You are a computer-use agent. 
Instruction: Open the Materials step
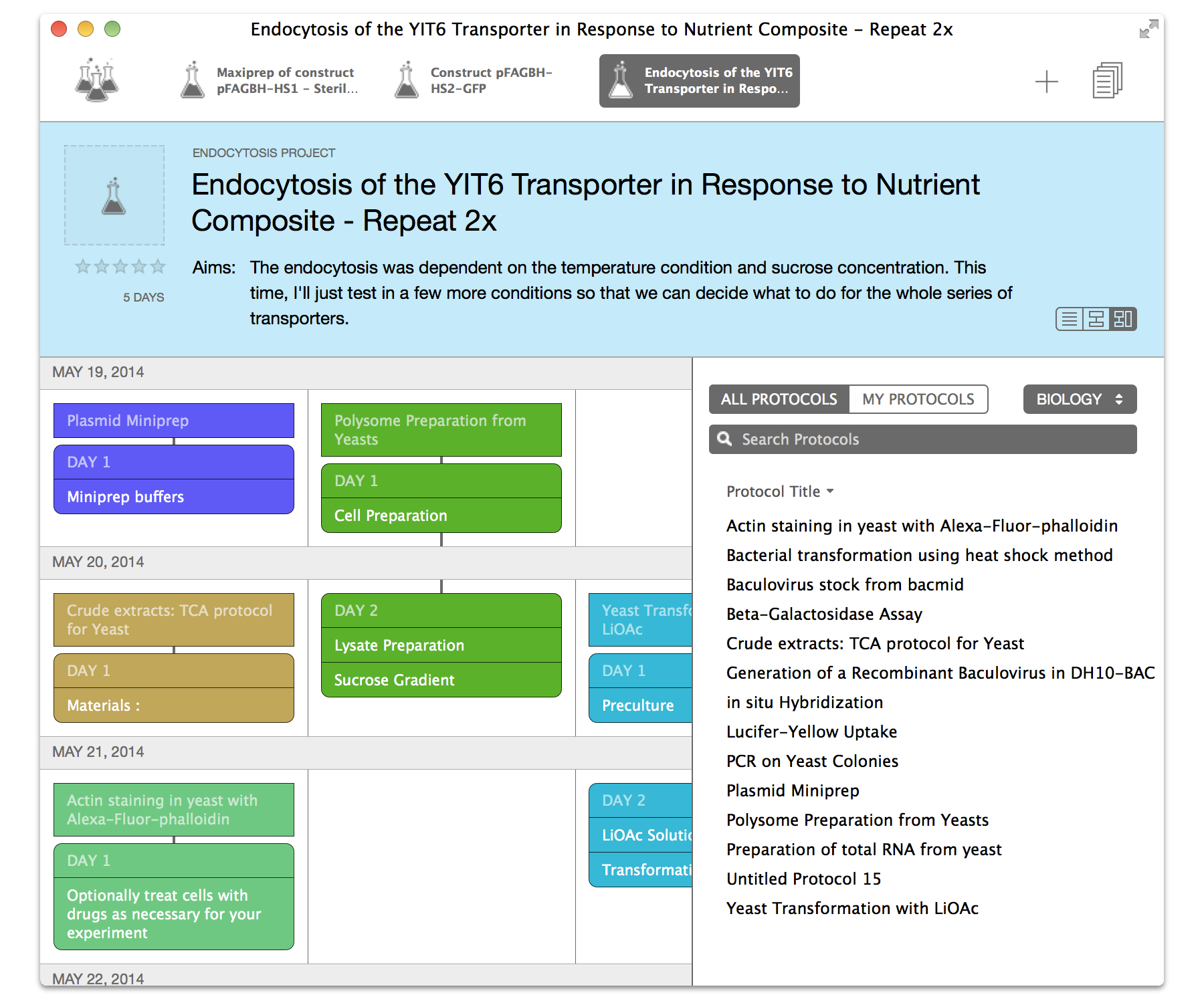(x=174, y=705)
